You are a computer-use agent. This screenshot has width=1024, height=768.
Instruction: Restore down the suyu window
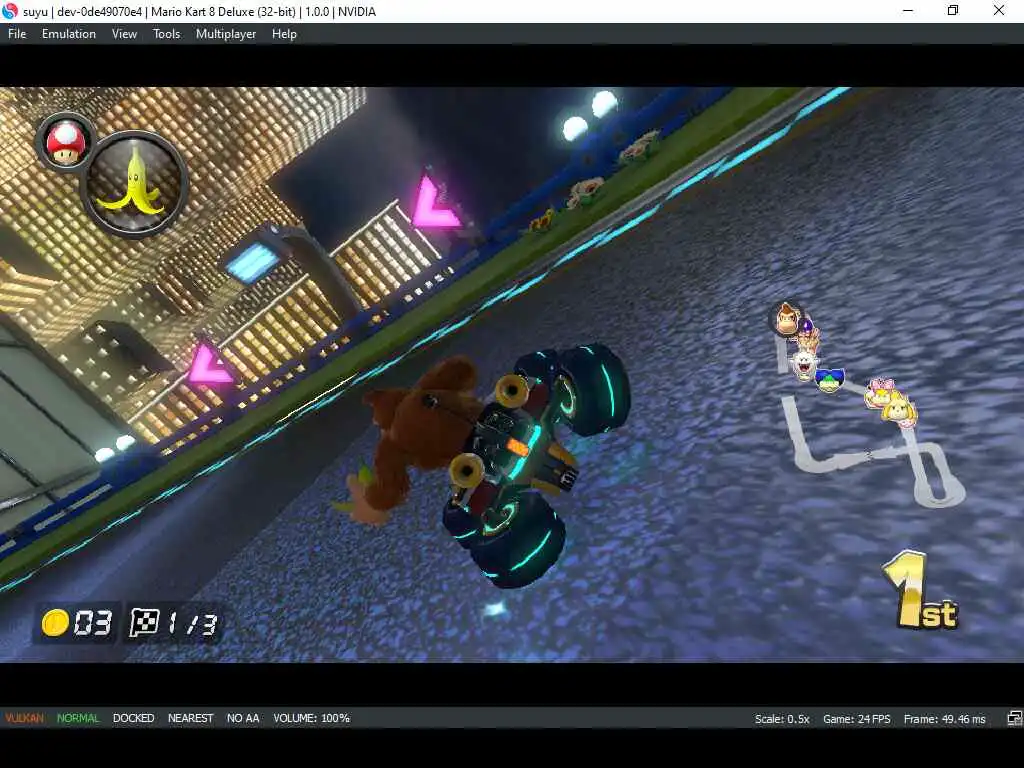click(953, 10)
